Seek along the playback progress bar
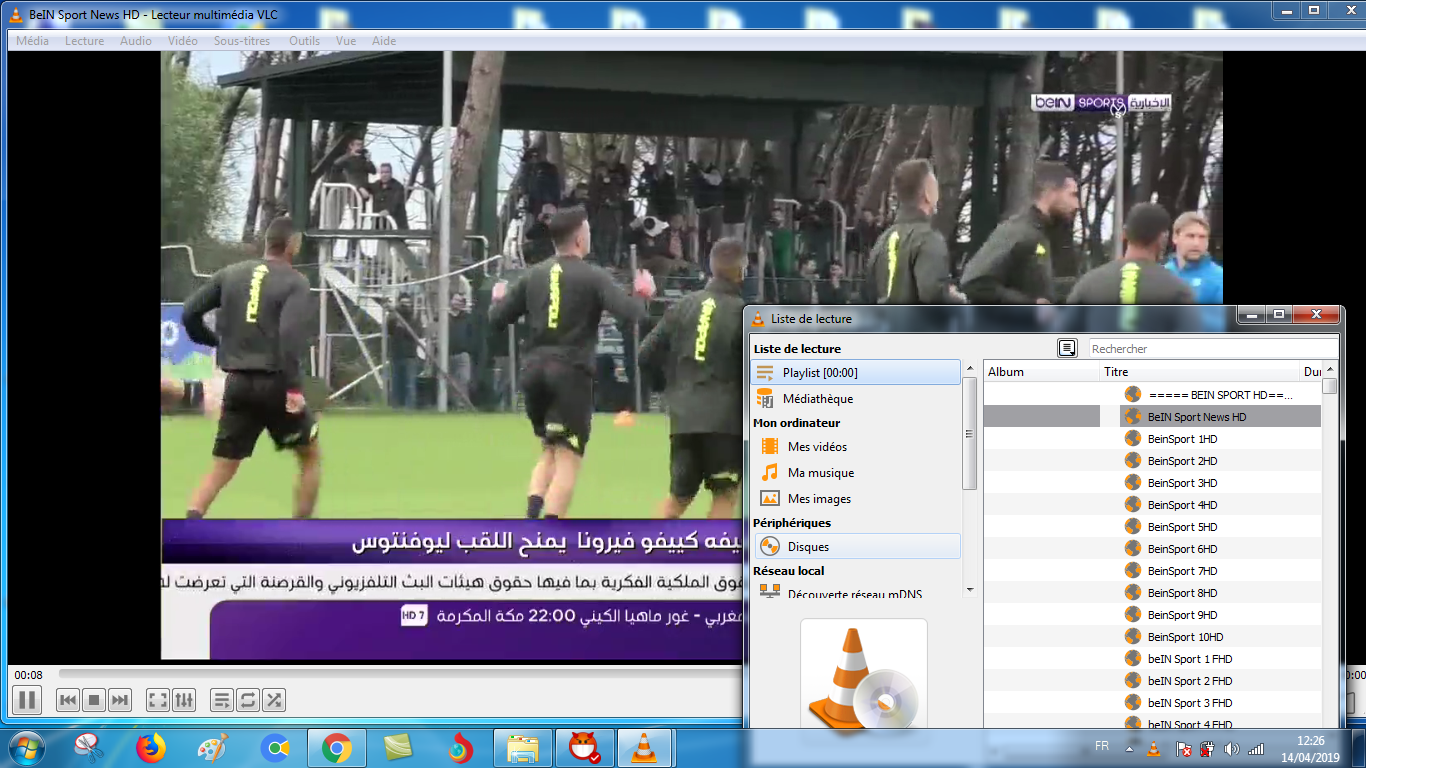 [x=400, y=674]
